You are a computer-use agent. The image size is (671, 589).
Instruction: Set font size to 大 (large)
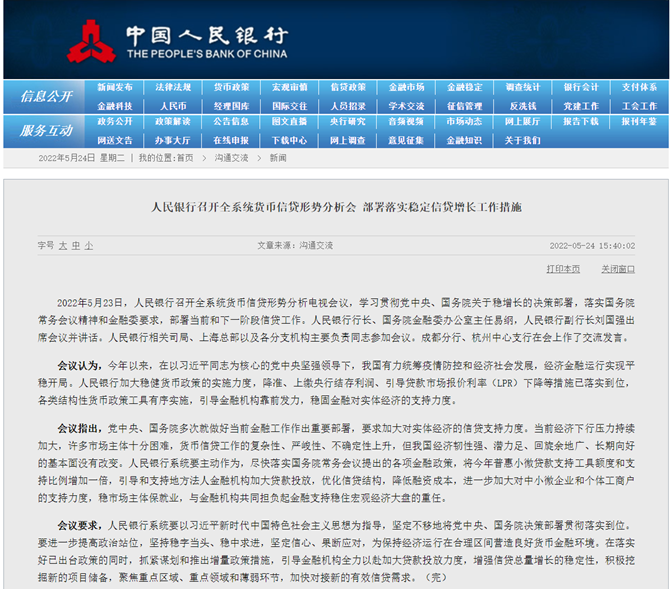pos(63,244)
